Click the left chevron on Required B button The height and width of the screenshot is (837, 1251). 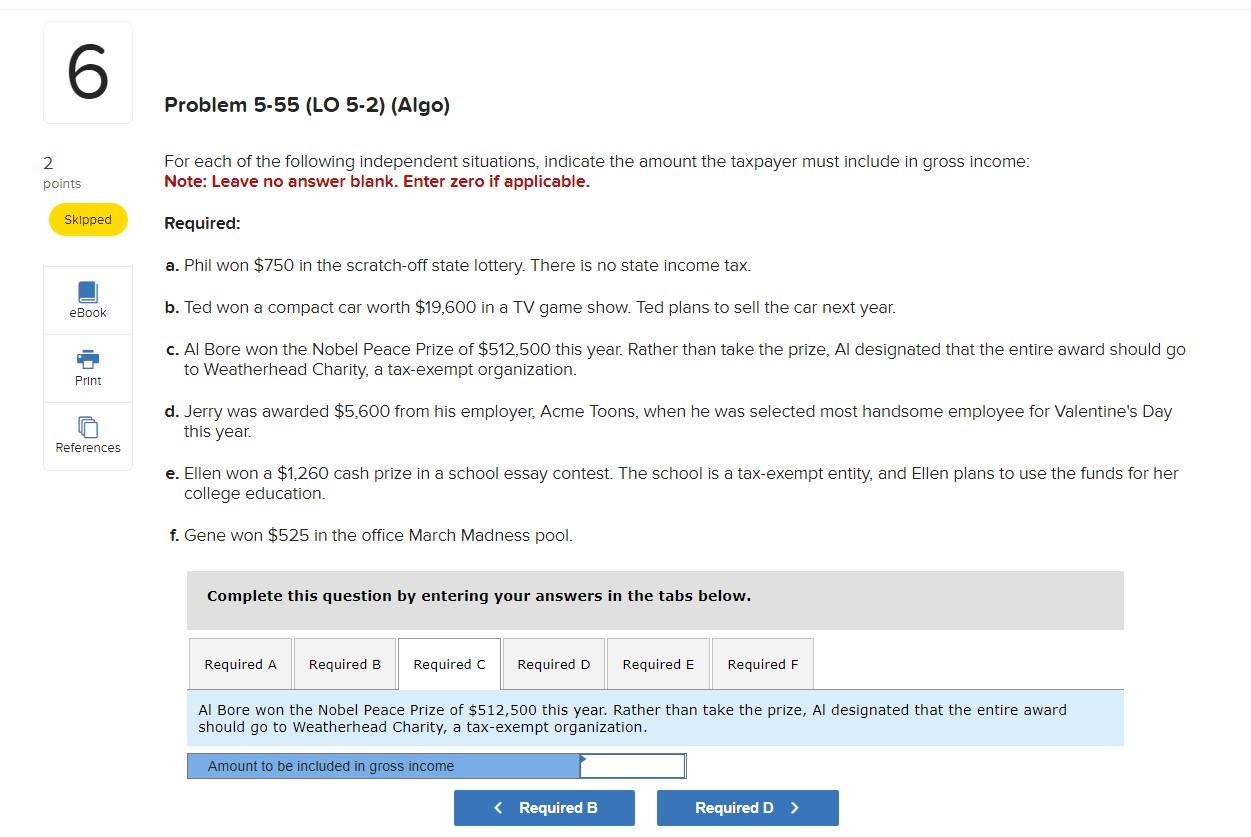[498, 807]
